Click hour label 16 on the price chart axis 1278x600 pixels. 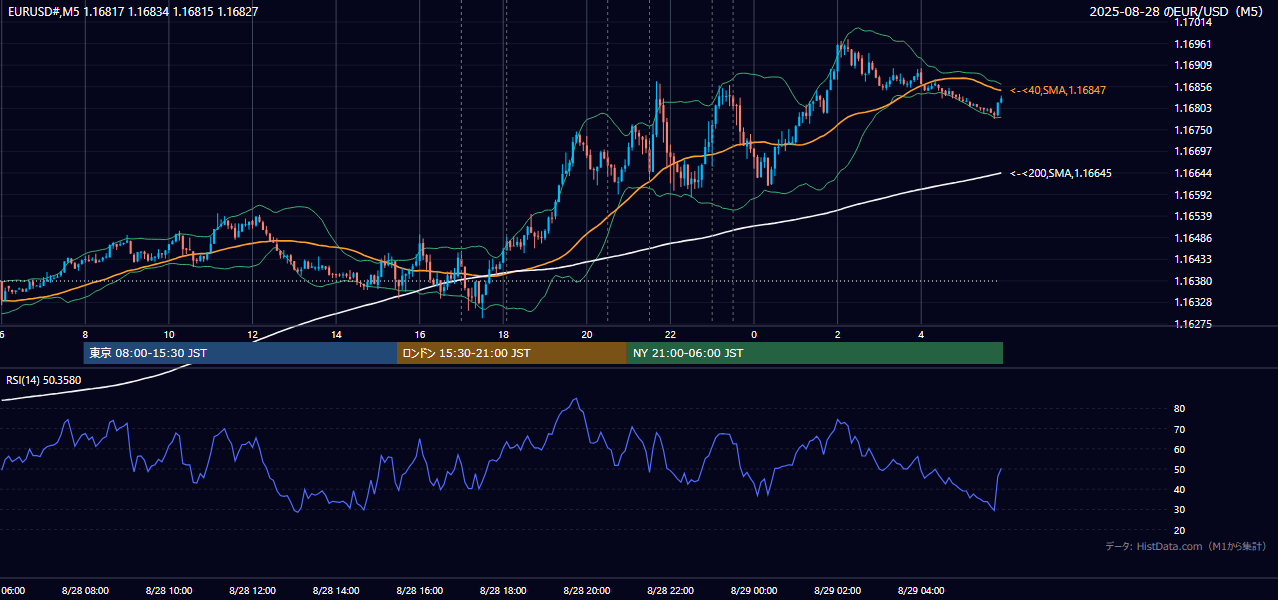420,335
